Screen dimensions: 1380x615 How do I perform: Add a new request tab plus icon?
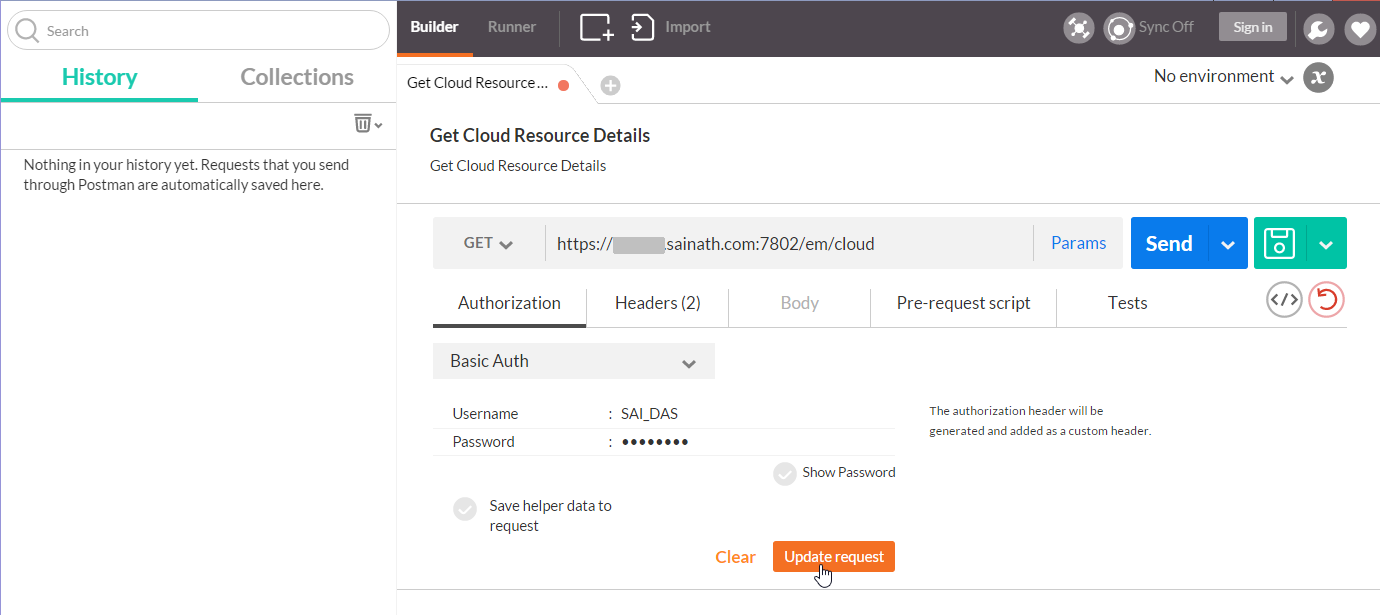[610, 85]
